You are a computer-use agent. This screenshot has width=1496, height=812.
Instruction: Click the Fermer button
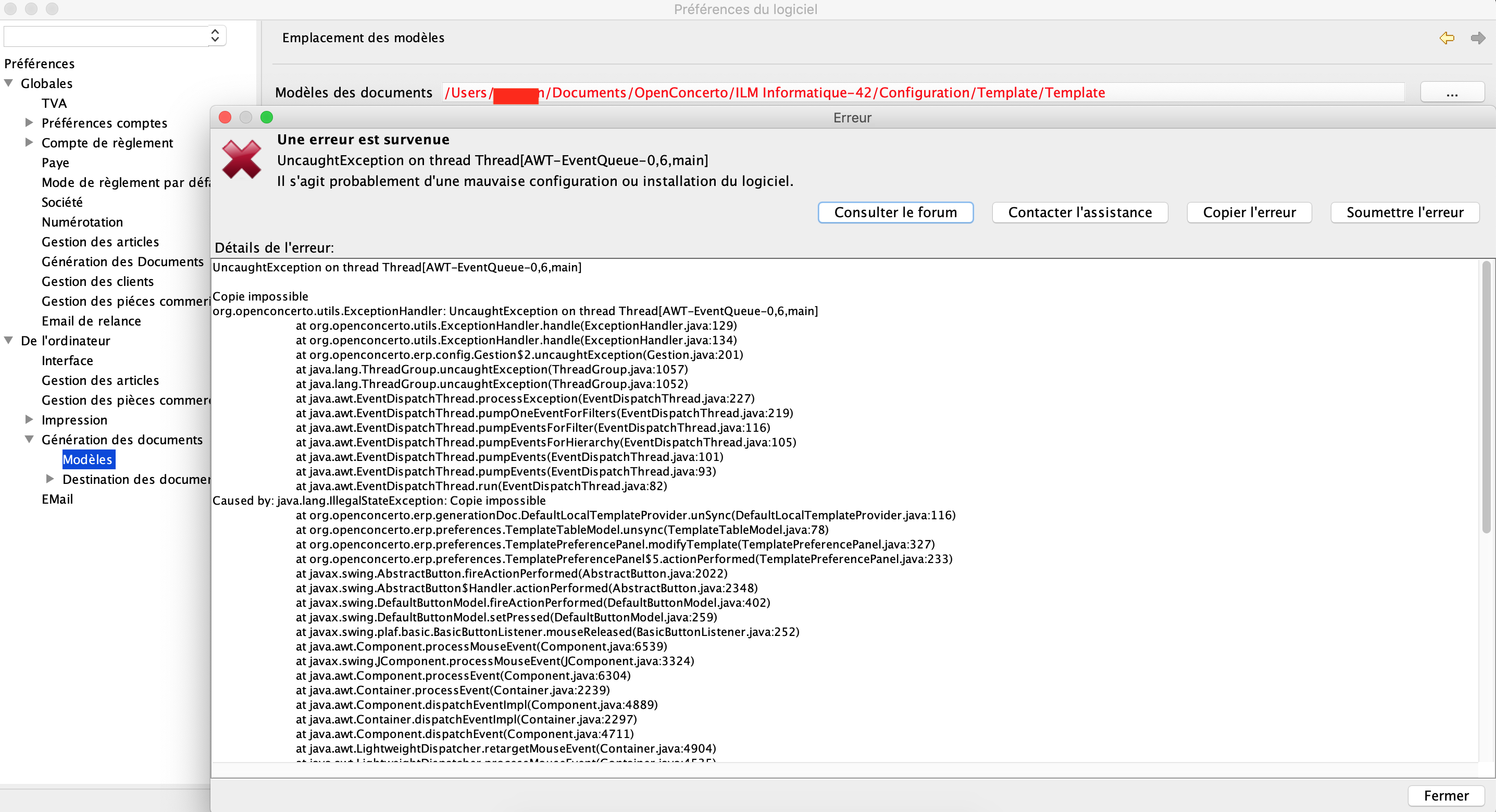click(1445, 795)
